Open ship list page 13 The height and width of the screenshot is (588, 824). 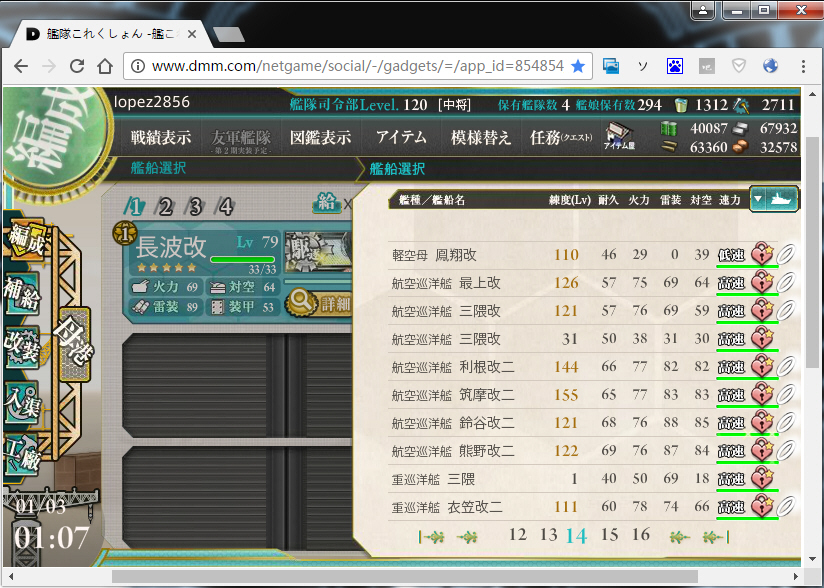coord(548,535)
